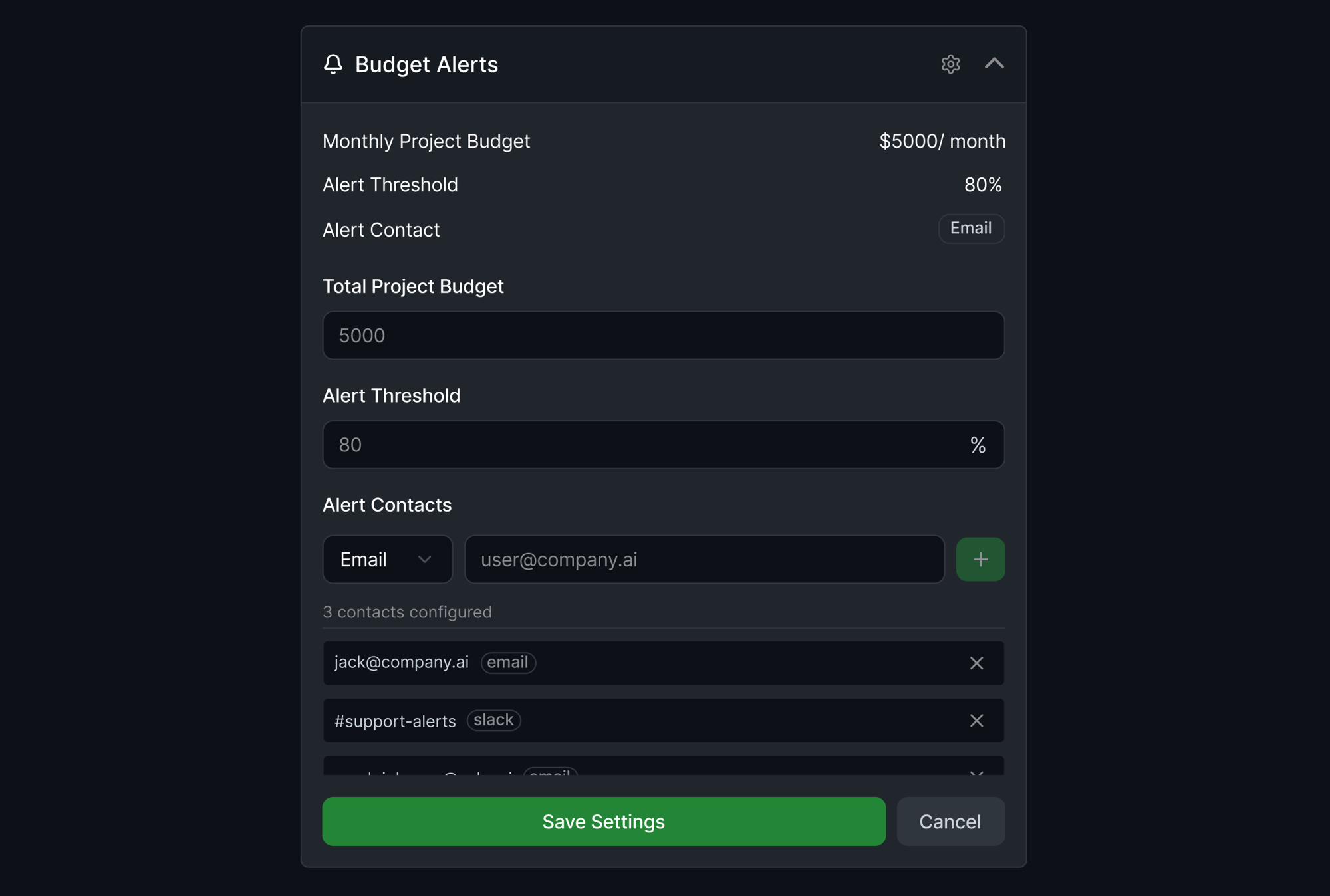This screenshot has height=896, width=1330.
Task: Click the bell icon beside Budget Alerts
Action: tap(333, 64)
